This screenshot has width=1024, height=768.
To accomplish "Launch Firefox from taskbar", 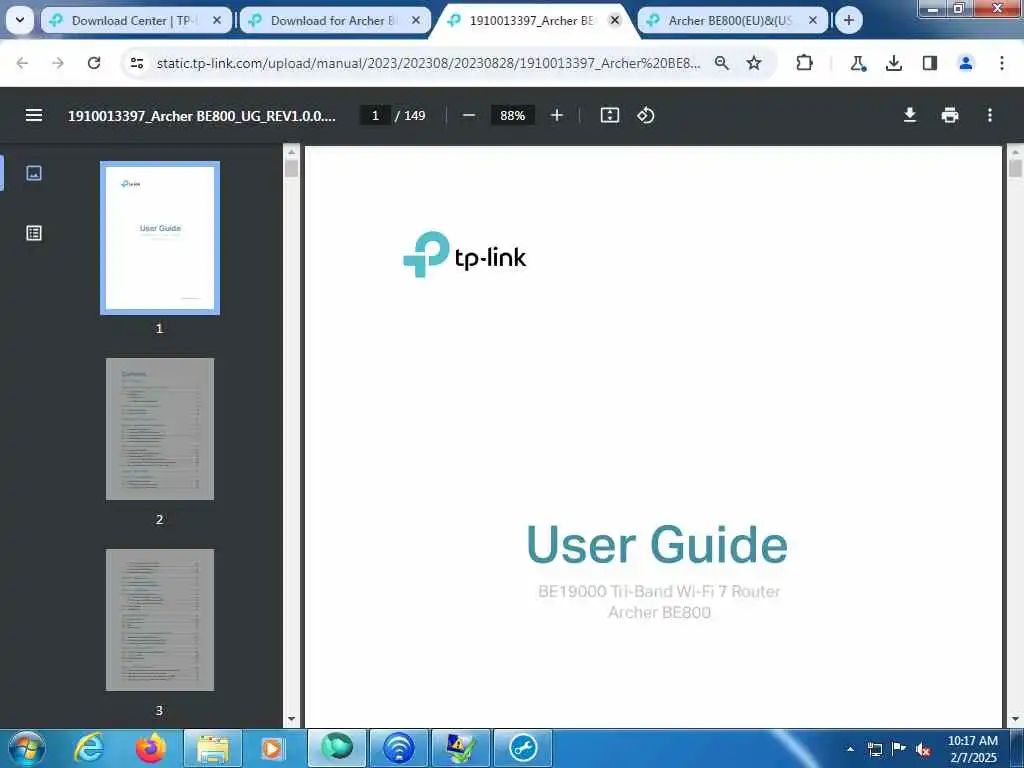I will point(151,748).
